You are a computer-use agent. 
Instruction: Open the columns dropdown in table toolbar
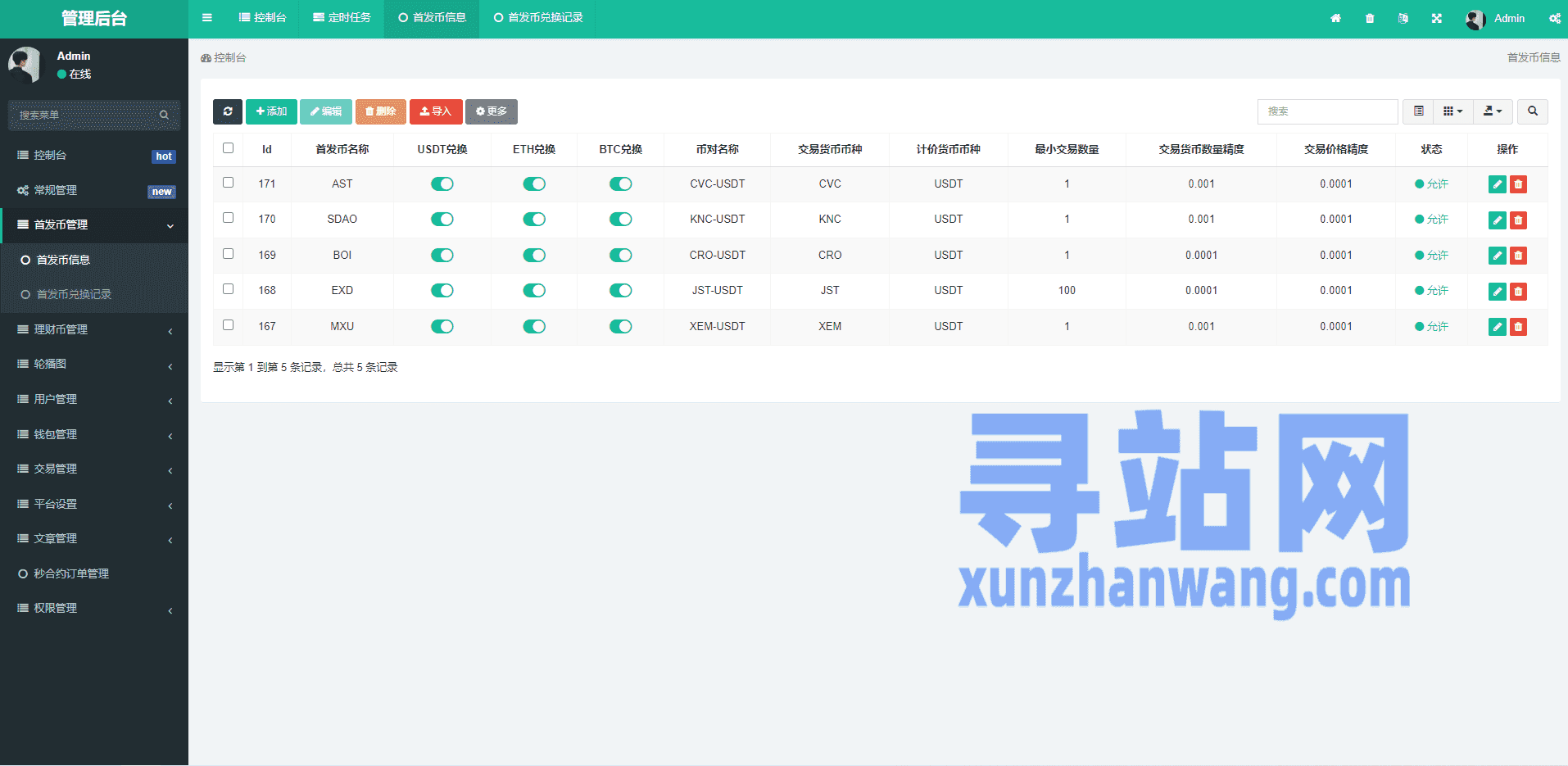1452,111
